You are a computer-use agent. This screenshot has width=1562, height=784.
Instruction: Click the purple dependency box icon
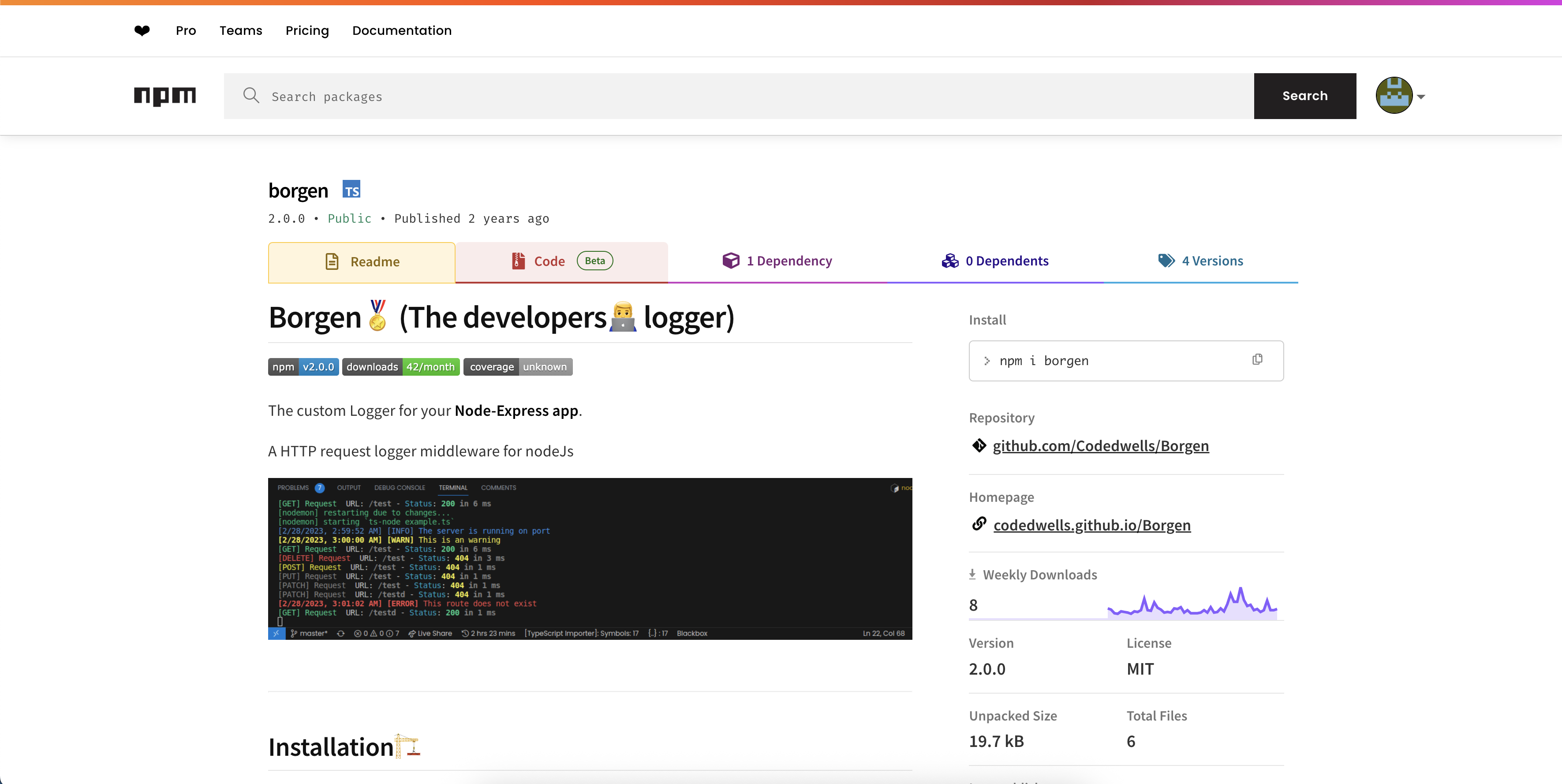pyautogui.click(x=731, y=261)
